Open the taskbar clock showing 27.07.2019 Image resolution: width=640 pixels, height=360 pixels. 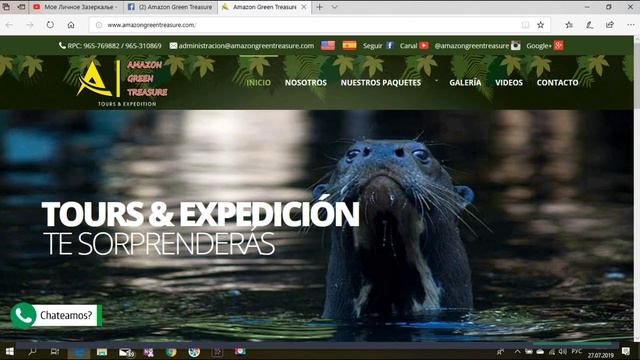point(601,355)
